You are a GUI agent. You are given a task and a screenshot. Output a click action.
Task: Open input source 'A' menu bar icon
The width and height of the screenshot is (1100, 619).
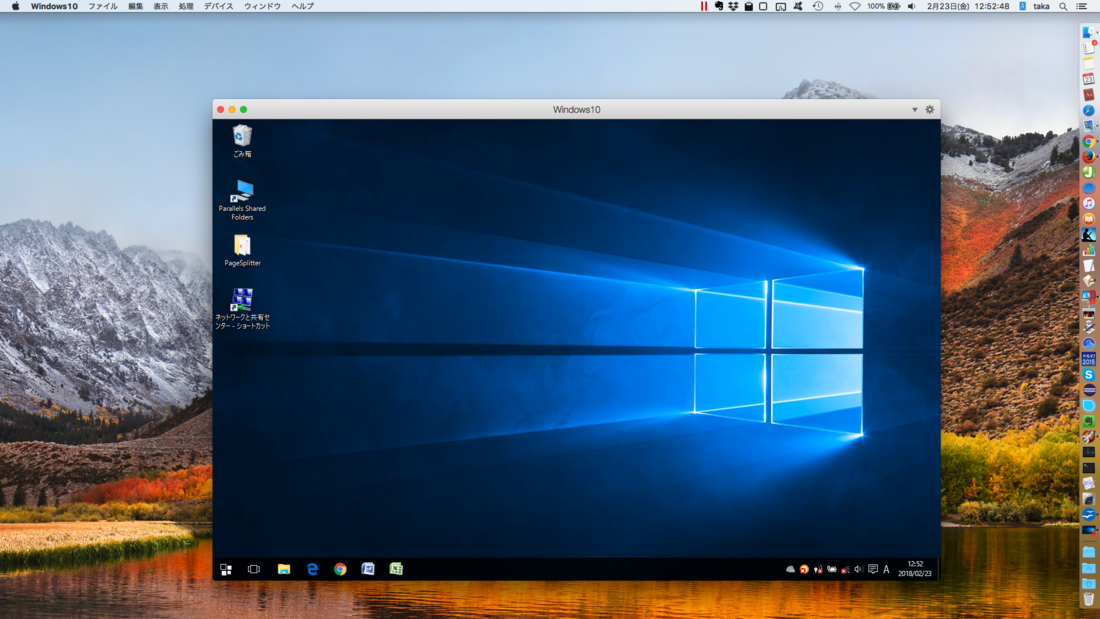(1023, 6)
